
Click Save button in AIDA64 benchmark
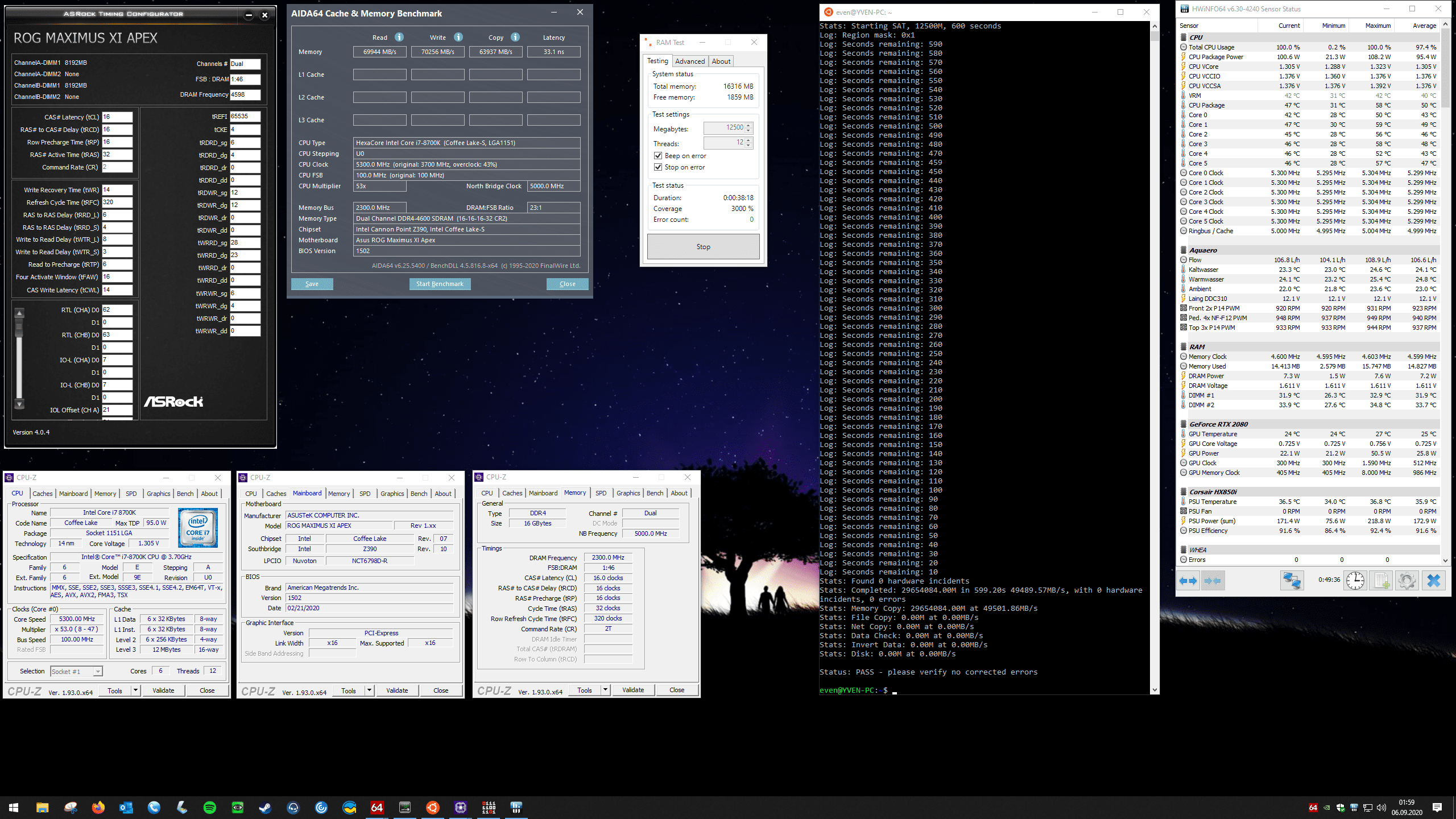[312, 284]
